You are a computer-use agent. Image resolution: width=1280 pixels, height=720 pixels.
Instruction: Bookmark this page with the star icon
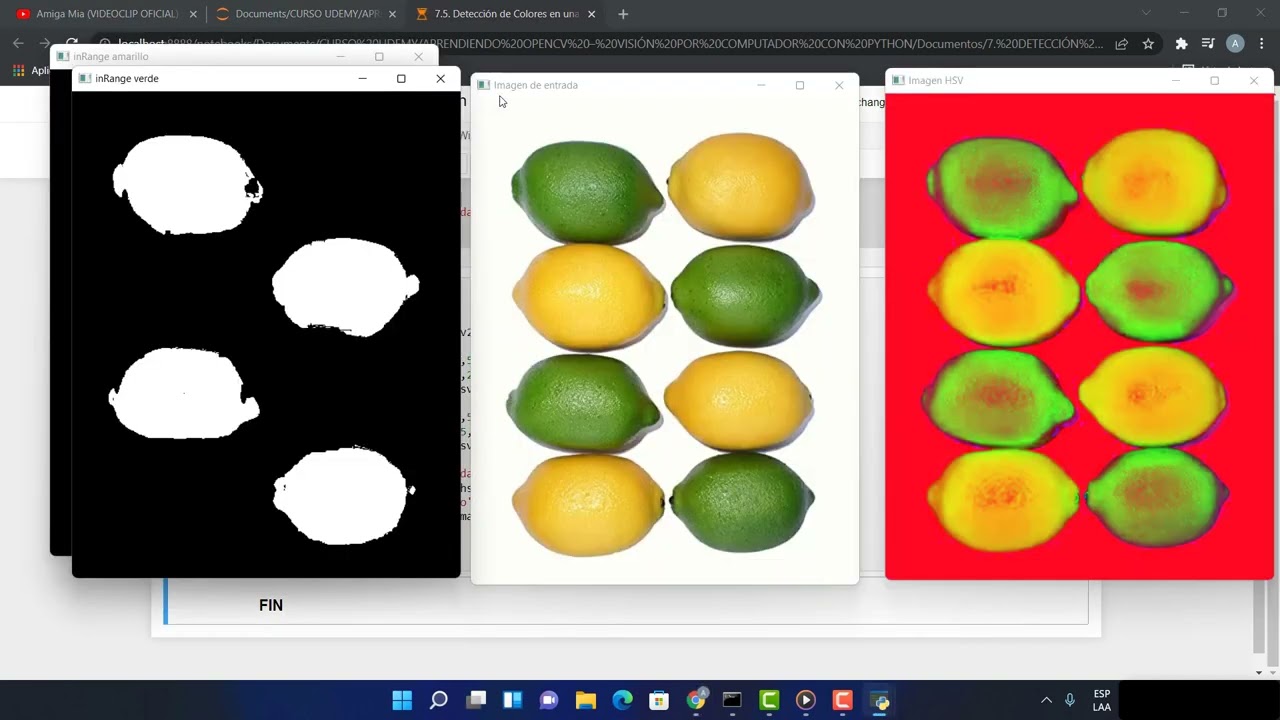(x=1148, y=43)
